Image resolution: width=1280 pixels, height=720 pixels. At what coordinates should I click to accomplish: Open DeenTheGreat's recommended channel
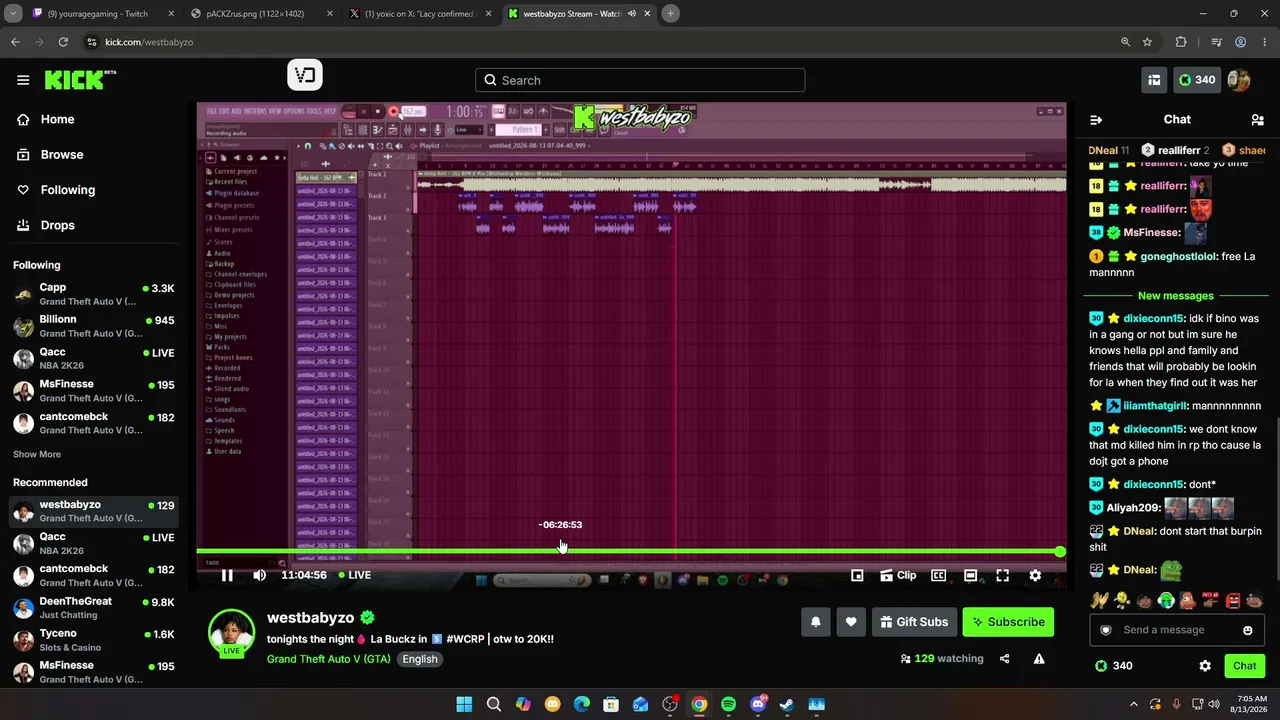pos(93,607)
